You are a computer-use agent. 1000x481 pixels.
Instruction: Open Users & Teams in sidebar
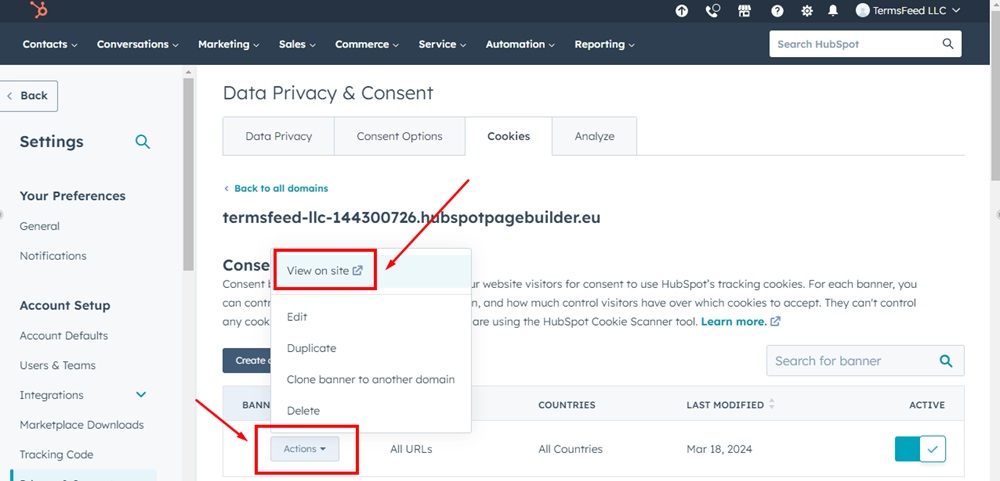tap(57, 366)
